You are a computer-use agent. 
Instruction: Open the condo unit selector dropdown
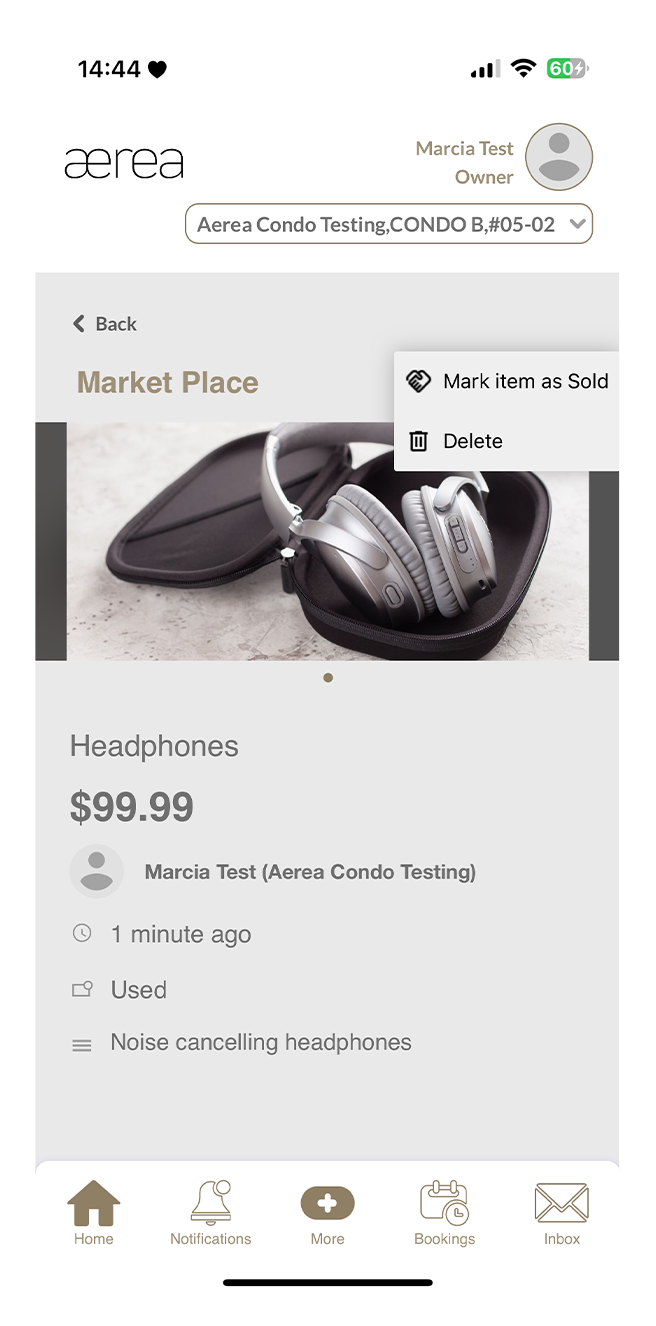tap(389, 223)
